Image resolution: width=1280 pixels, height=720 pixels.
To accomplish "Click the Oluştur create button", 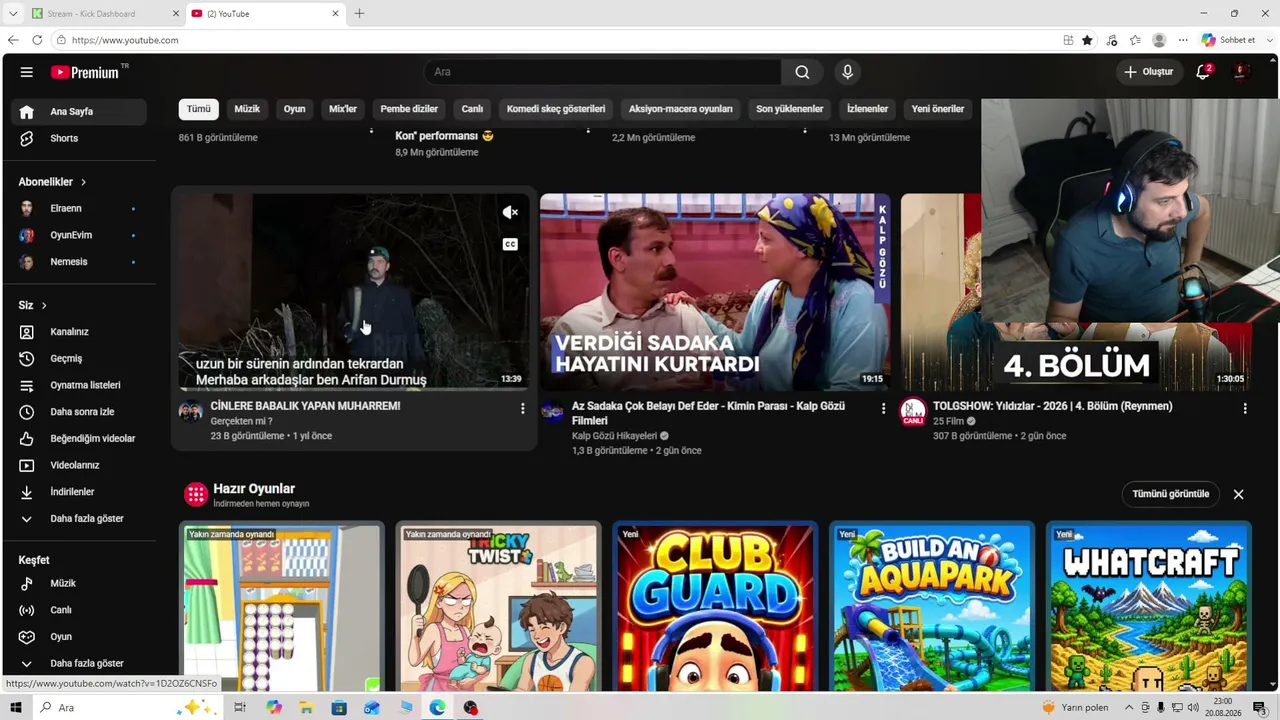I will point(1149,72).
